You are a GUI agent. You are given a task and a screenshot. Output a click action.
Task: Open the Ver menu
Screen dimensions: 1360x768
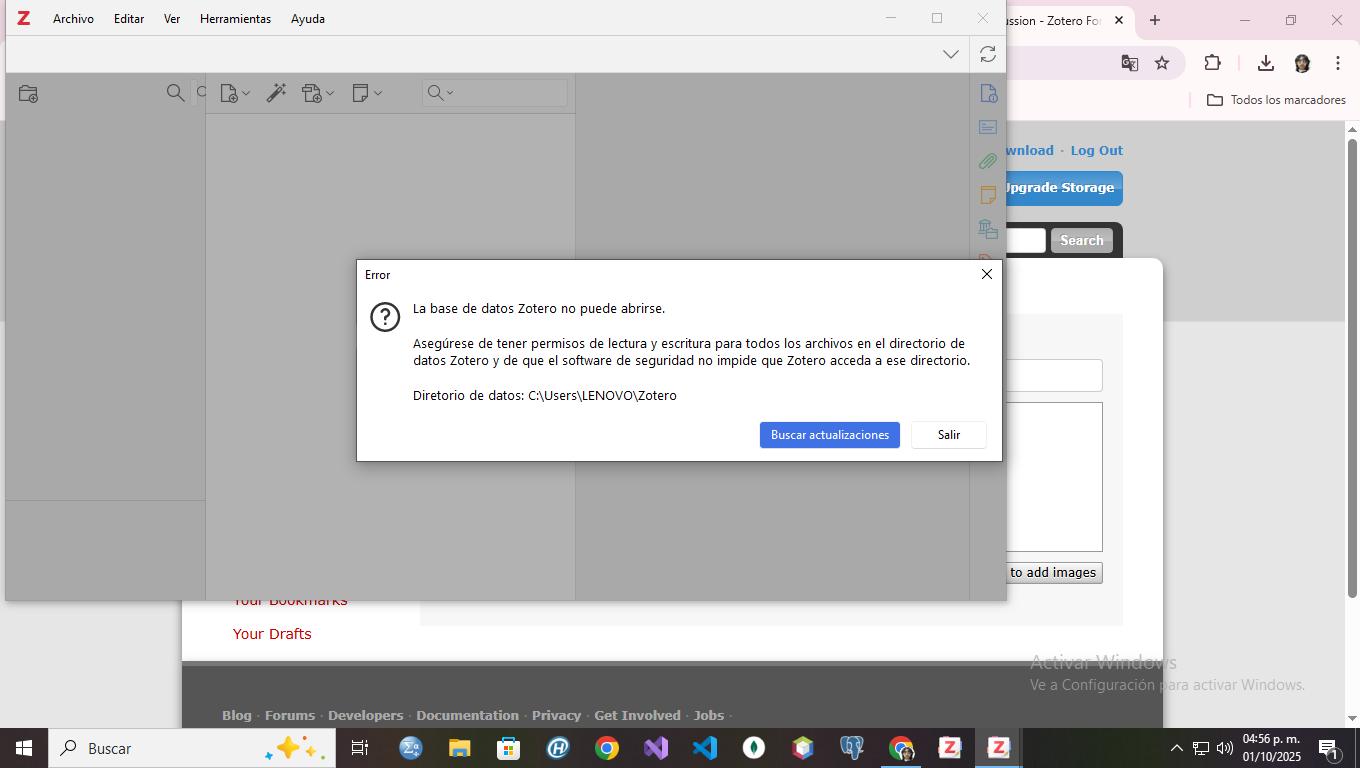(x=172, y=19)
